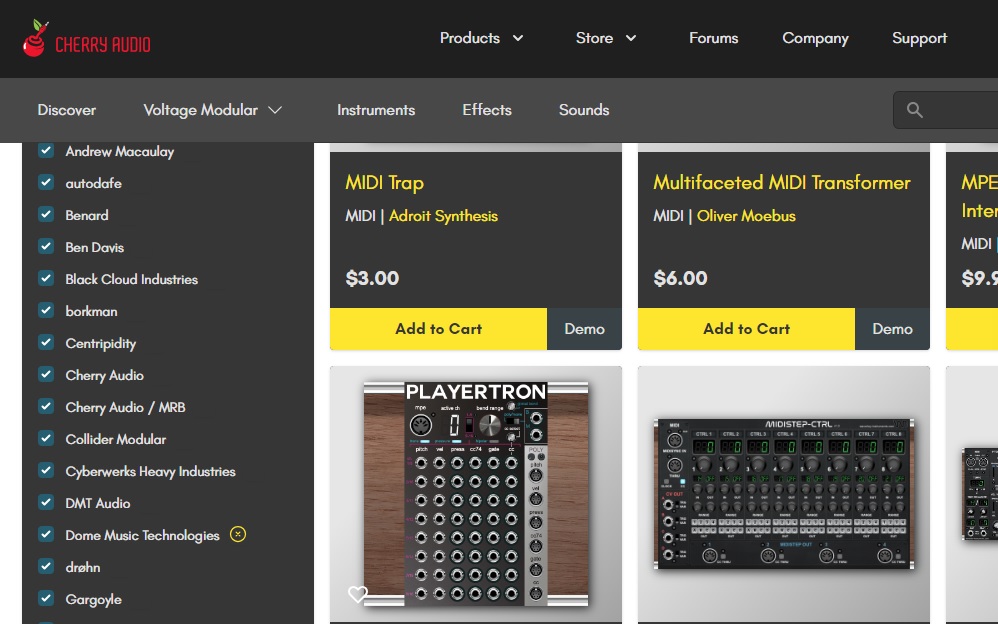Uncheck the autodafe checkbox
The width and height of the screenshot is (998, 624).
point(46,182)
